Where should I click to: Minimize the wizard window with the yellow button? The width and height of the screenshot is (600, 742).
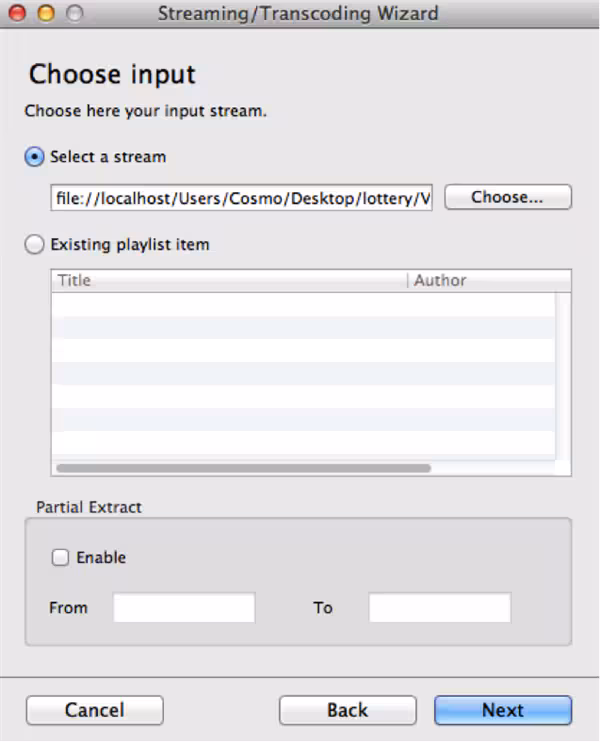pos(45,14)
